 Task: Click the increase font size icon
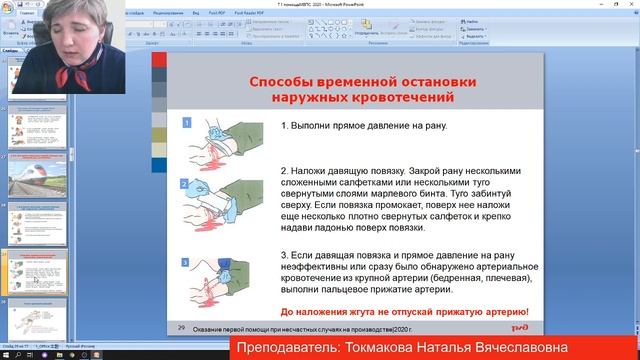(x=171, y=24)
